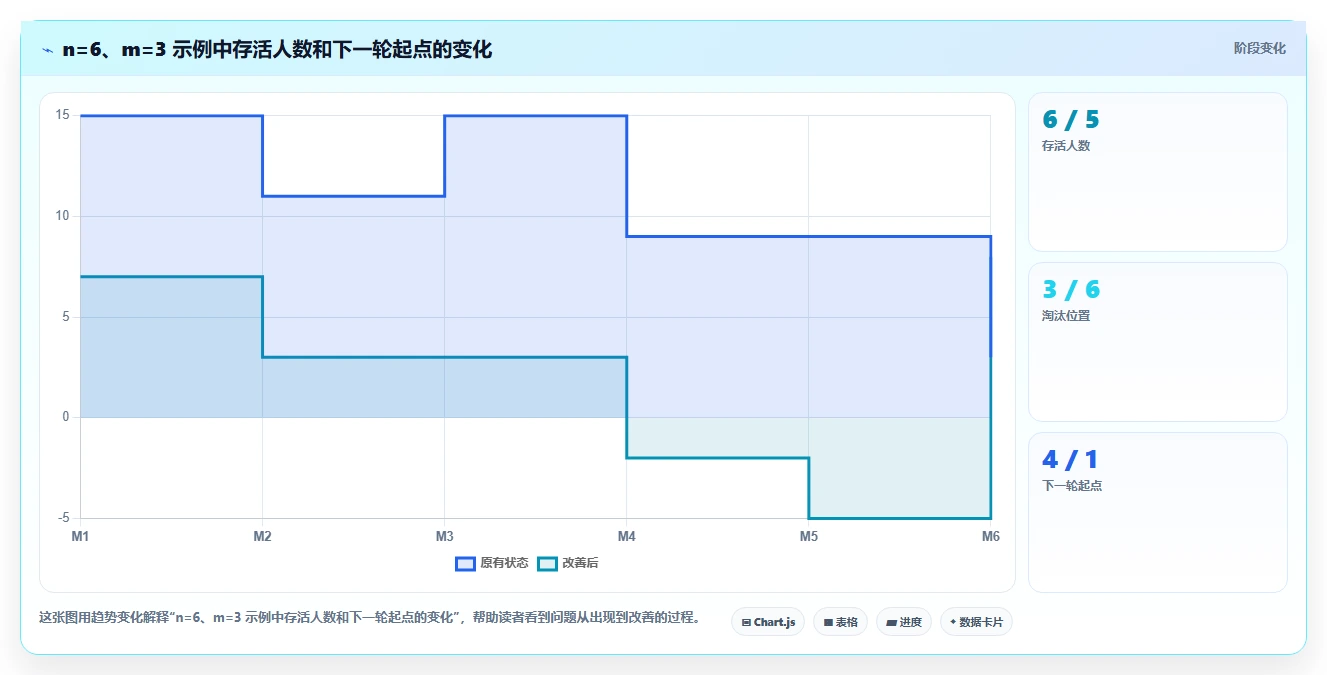Screen dimensions: 1327x675
Task: Click the y-axis value -5
Action: [63, 518]
